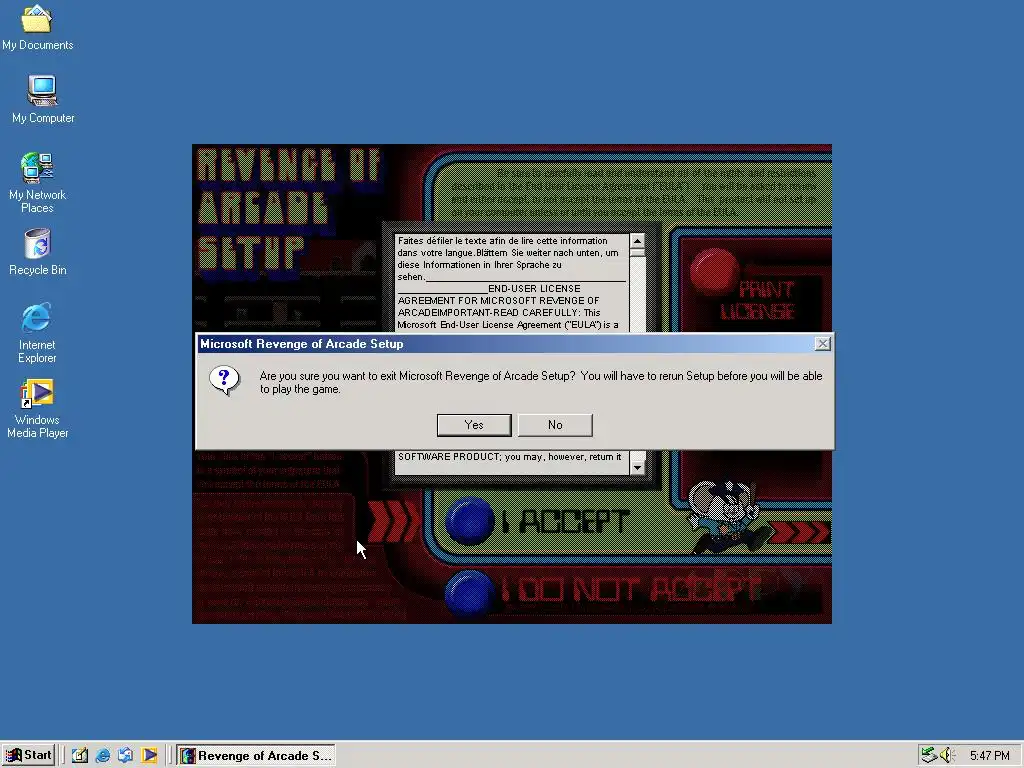Close the exit confirmation dialog
Screen dimensions: 1024x768
pos(823,344)
